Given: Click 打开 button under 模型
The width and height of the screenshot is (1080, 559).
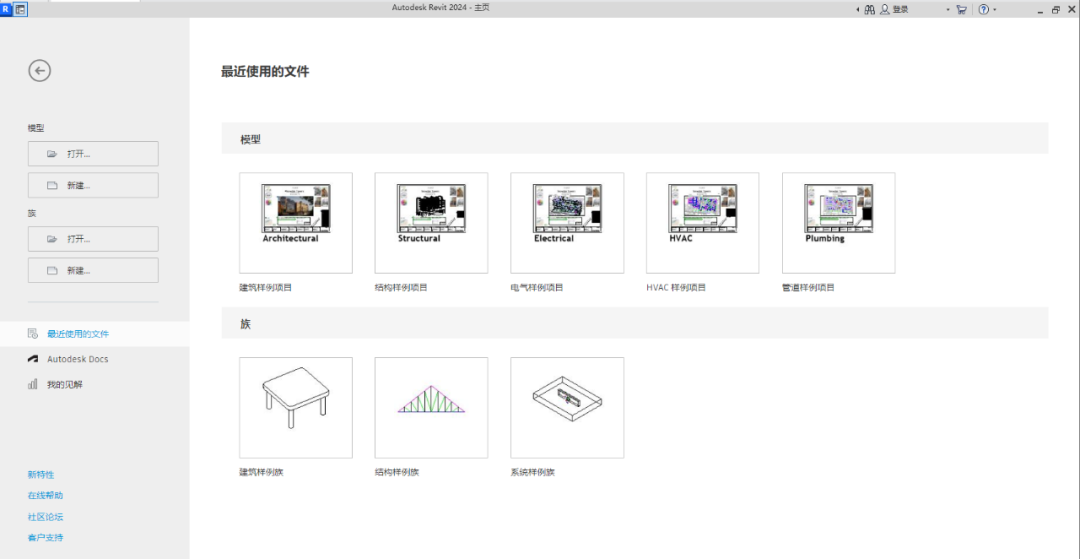Looking at the screenshot, I should coord(93,154).
